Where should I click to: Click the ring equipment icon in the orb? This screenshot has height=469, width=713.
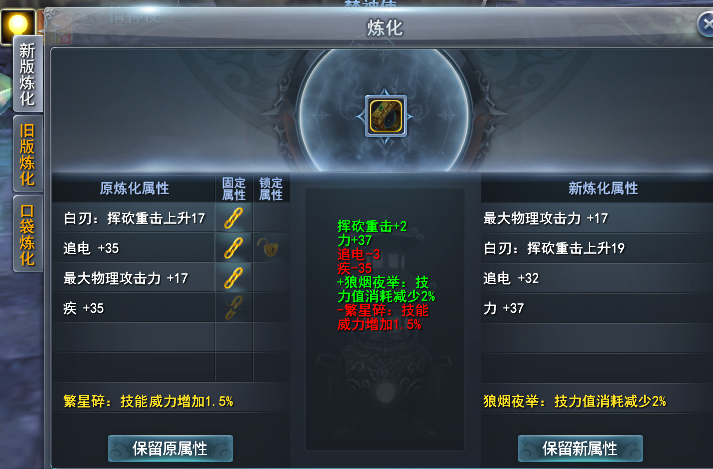coord(386,116)
